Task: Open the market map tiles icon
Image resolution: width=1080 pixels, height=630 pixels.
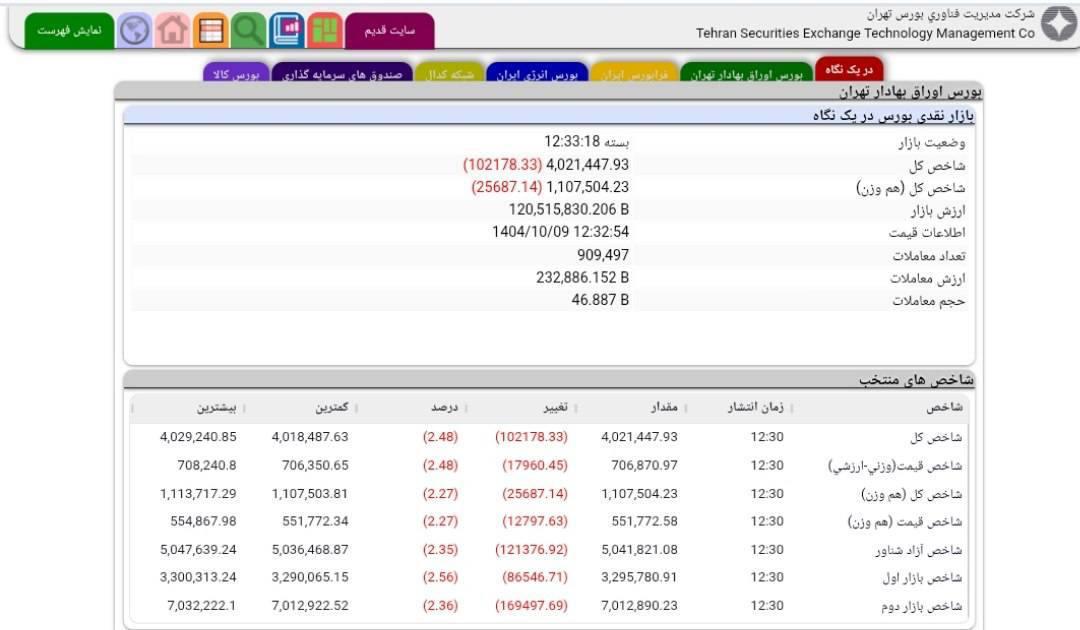Action: [325, 29]
